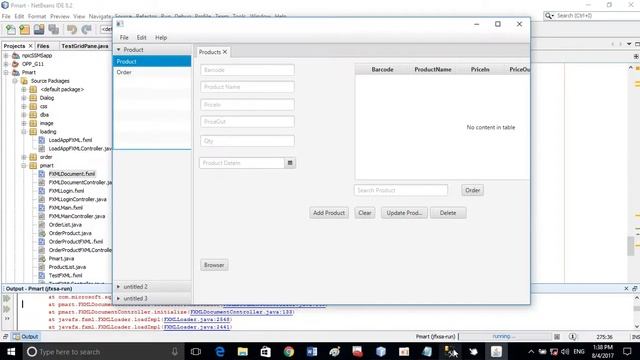Expand the untitled 2 accordion pane
The height and width of the screenshot is (360, 640).
118,287
